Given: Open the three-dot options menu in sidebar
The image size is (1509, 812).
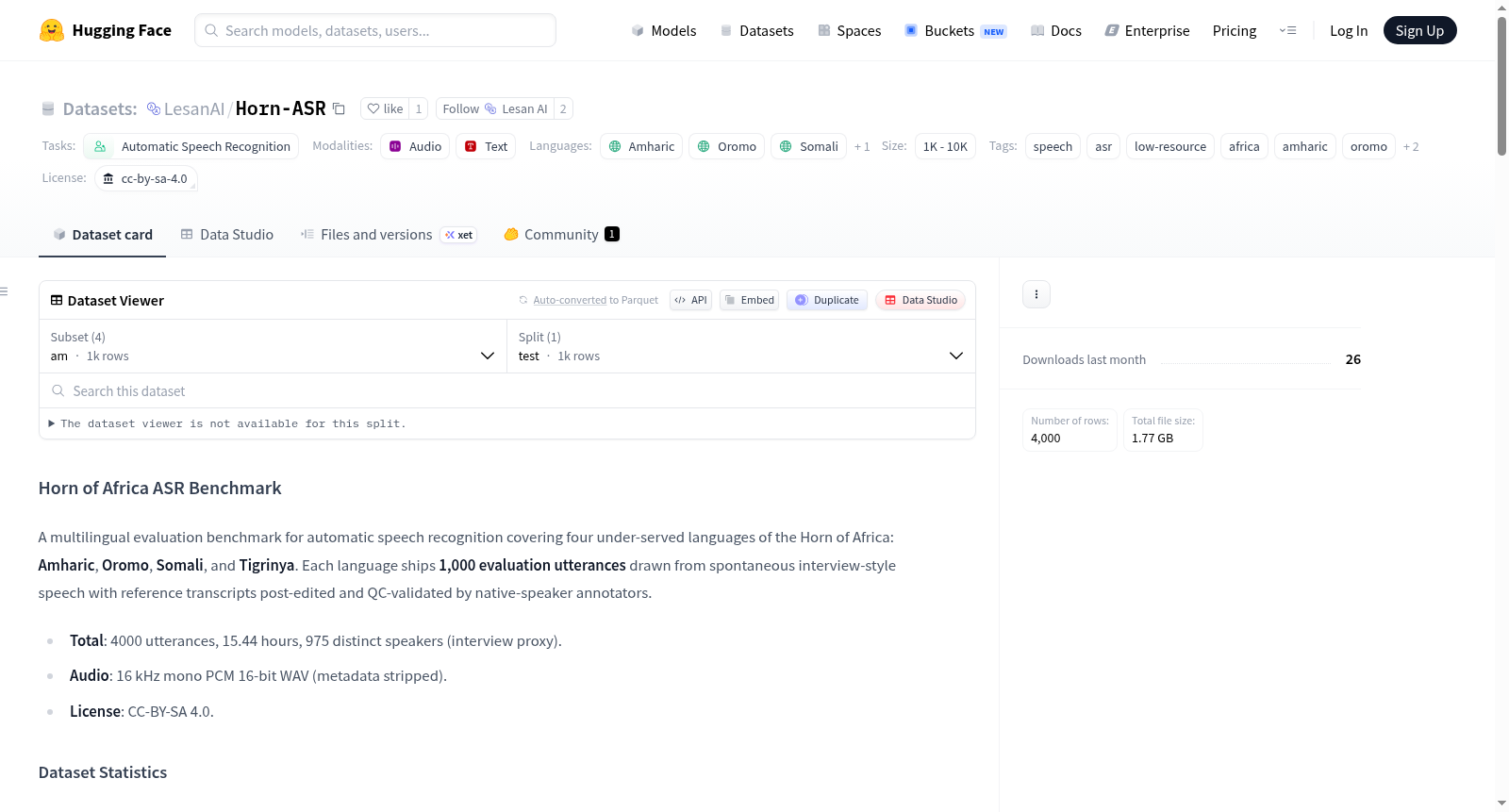Looking at the screenshot, I should pyautogui.click(x=1036, y=294).
